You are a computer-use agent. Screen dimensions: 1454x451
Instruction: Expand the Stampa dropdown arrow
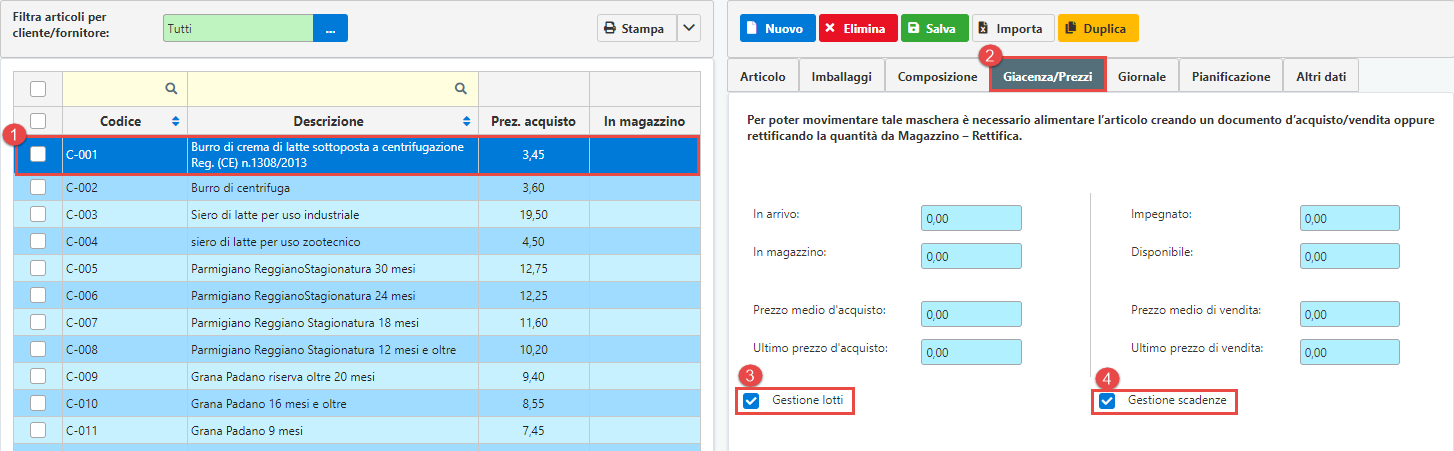(x=688, y=29)
